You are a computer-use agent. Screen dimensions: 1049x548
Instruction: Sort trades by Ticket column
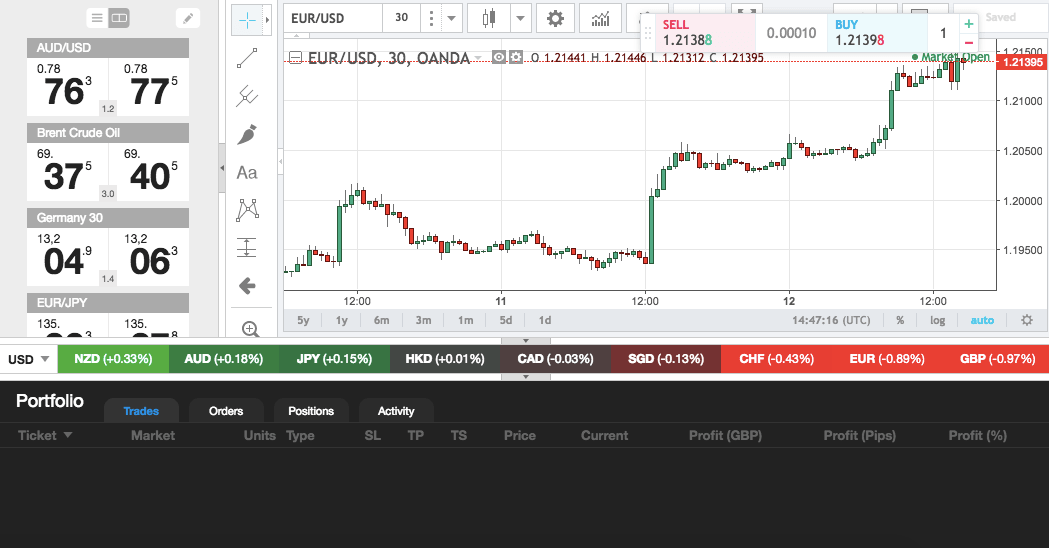pos(44,435)
